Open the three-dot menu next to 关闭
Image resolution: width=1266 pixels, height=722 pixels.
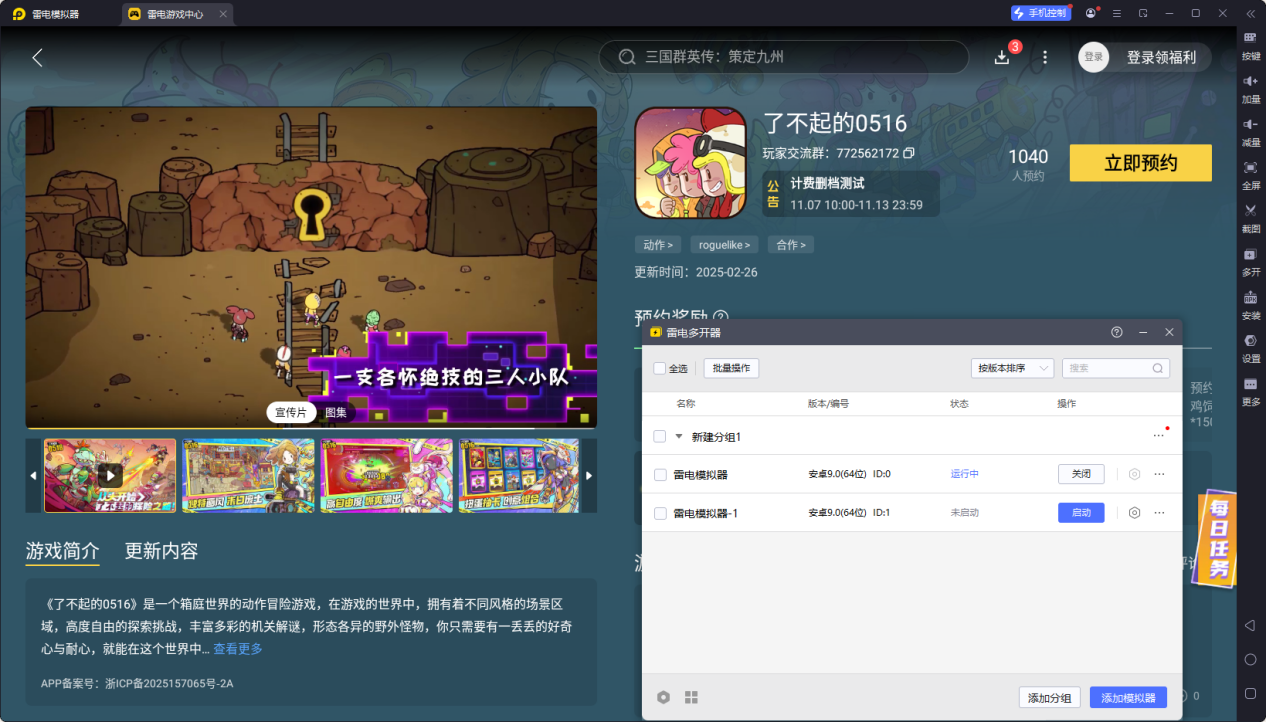[1158, 473]
